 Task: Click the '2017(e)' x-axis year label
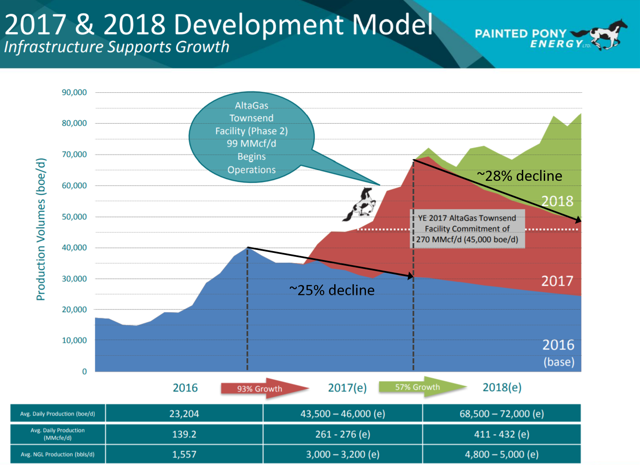click(347, 388)
